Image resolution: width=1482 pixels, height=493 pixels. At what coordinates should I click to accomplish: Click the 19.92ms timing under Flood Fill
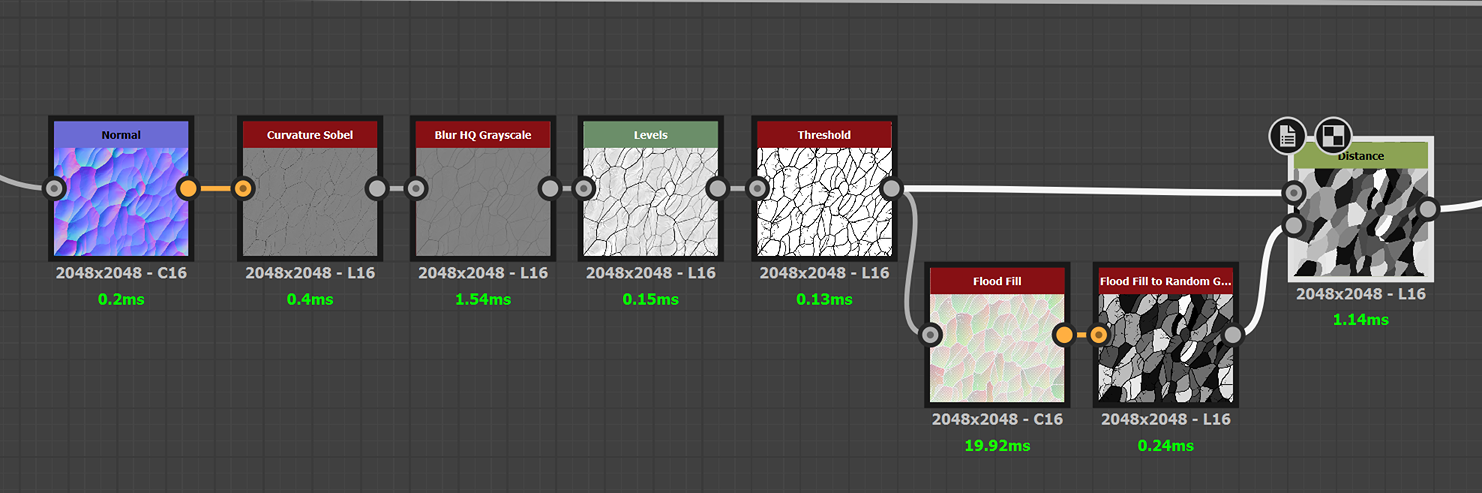(x=998, y=445)
